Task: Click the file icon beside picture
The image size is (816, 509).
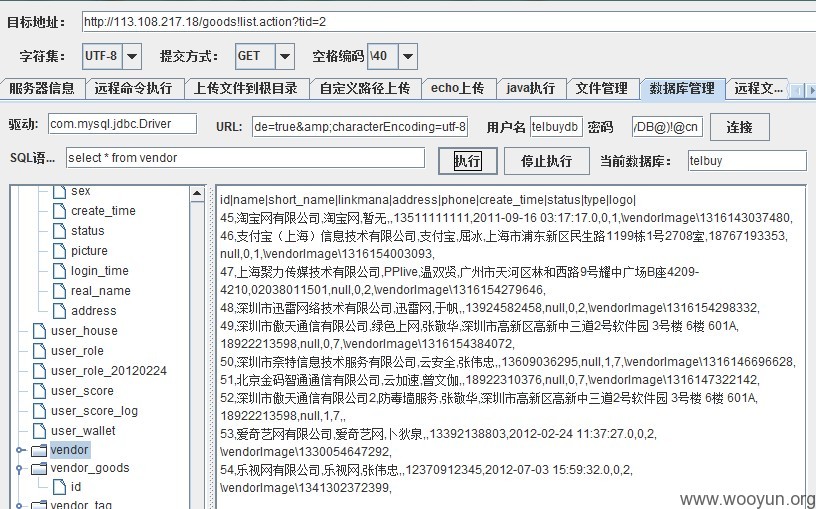Action: (60, 251)
